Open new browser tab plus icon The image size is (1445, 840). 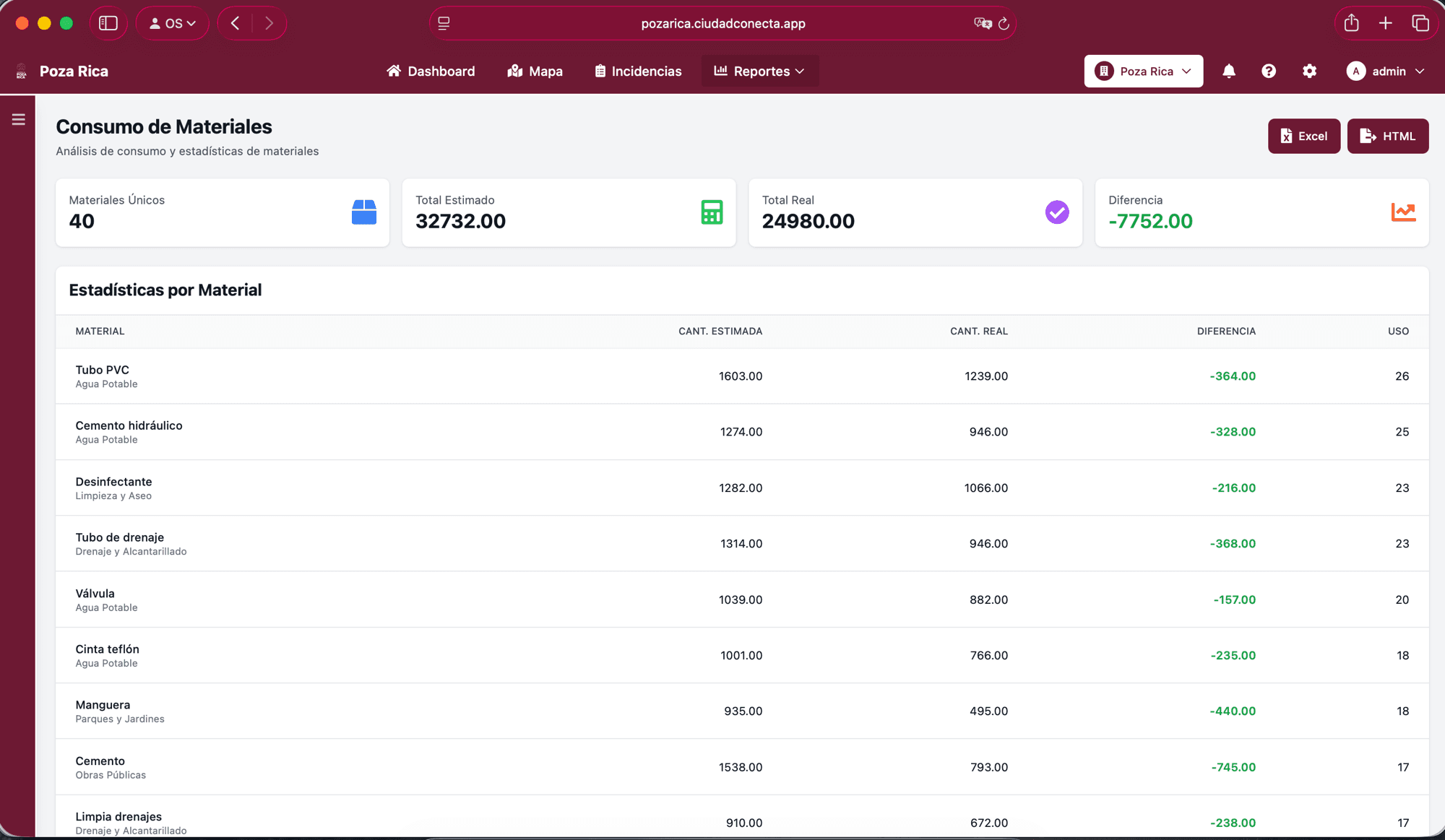1385,23
